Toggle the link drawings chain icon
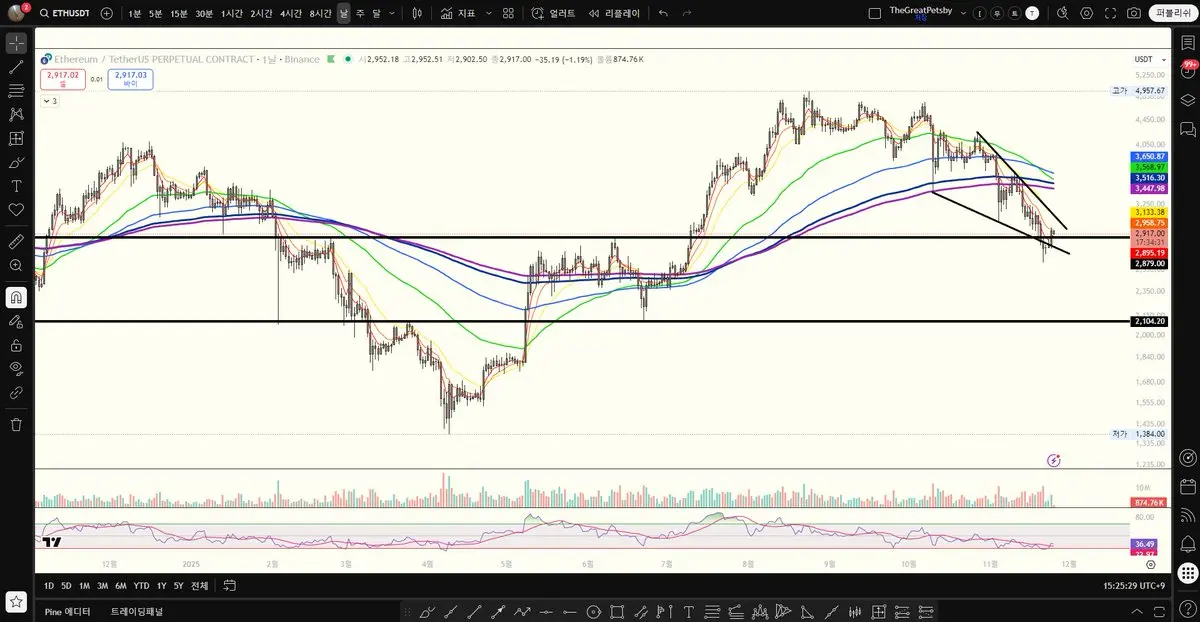The width and height of the screenshot is (1200, 622). tap(16, 392)
